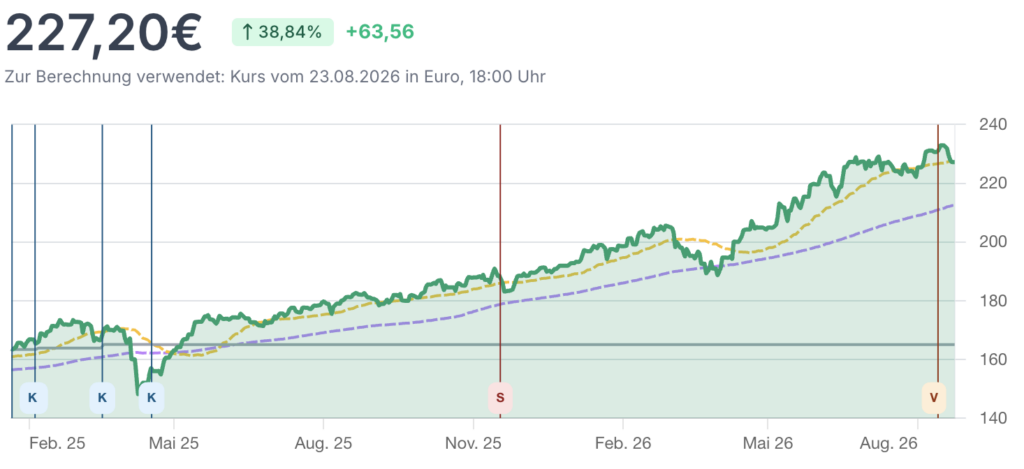This screenshot has height=469, width=1024.
Task: Click the up arrow in the percentage badge
Action: (x=248, y=32)
